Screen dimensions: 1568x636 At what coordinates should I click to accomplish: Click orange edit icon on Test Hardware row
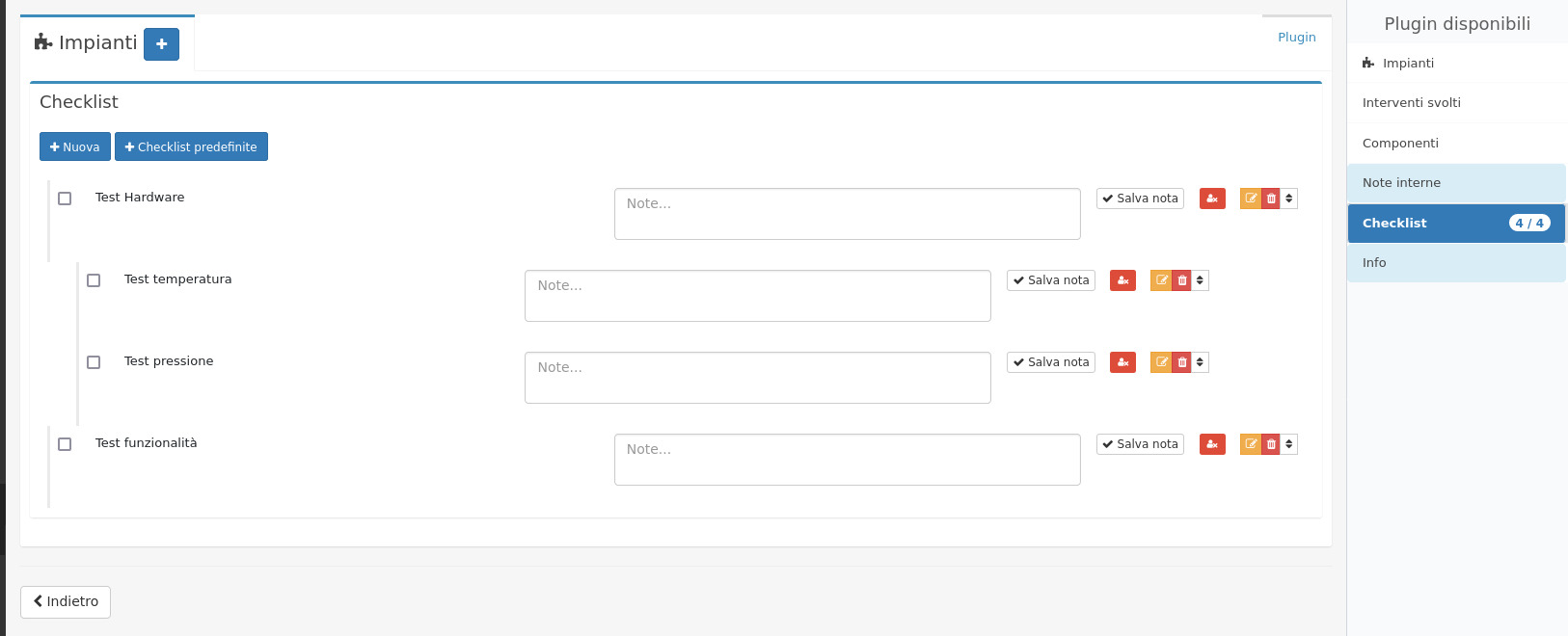1251,199
